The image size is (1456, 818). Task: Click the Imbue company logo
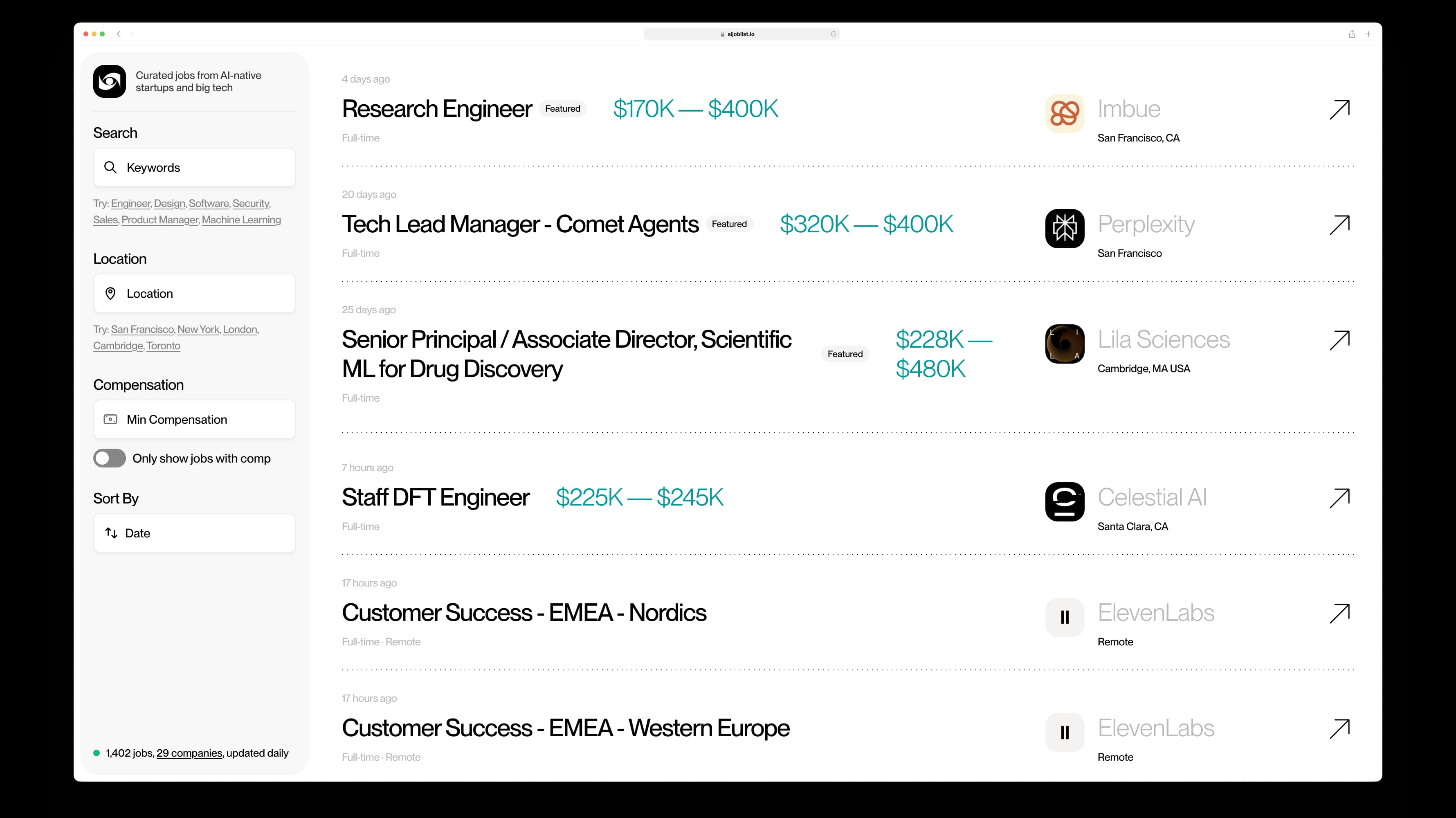[1064, 112]
